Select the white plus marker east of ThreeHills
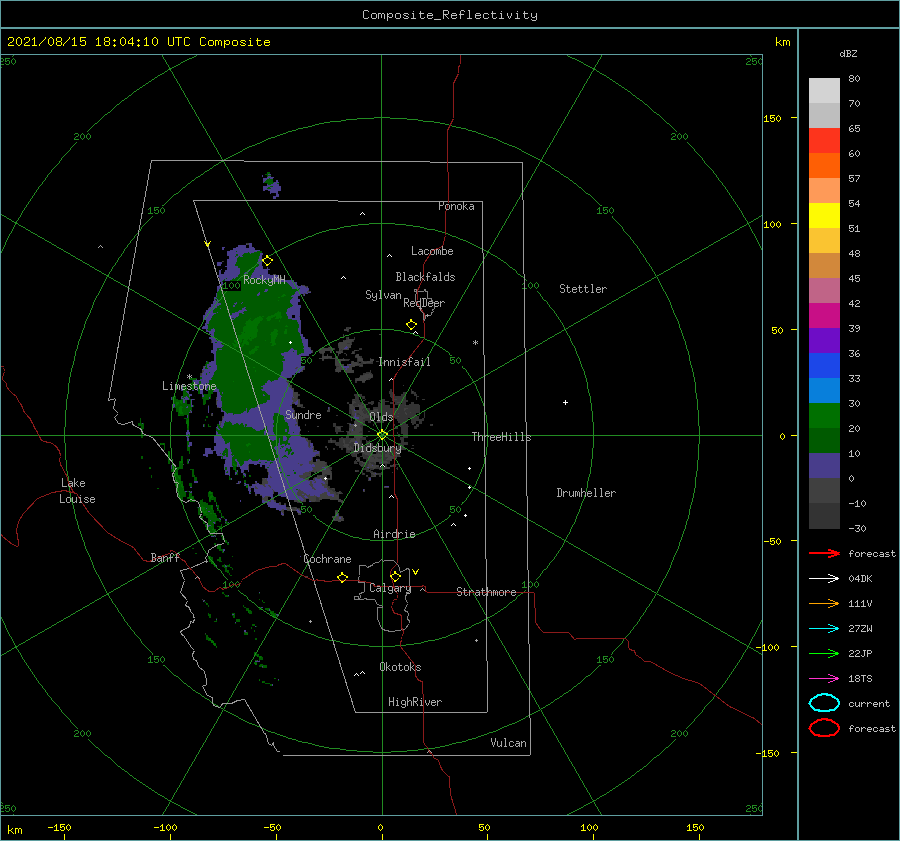The width and height of the screenshot is (900, 841). point(565,402)
